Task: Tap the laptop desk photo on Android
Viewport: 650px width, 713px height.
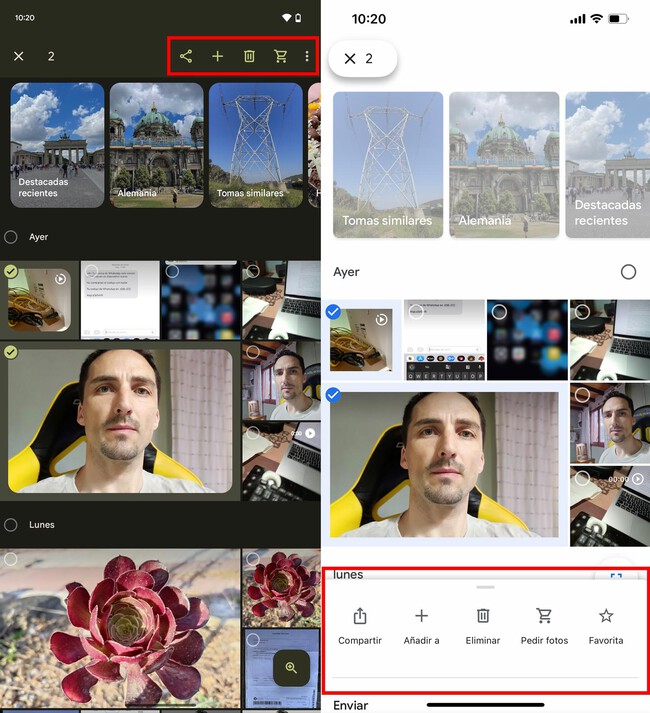Action: click(x=281, y=300)
